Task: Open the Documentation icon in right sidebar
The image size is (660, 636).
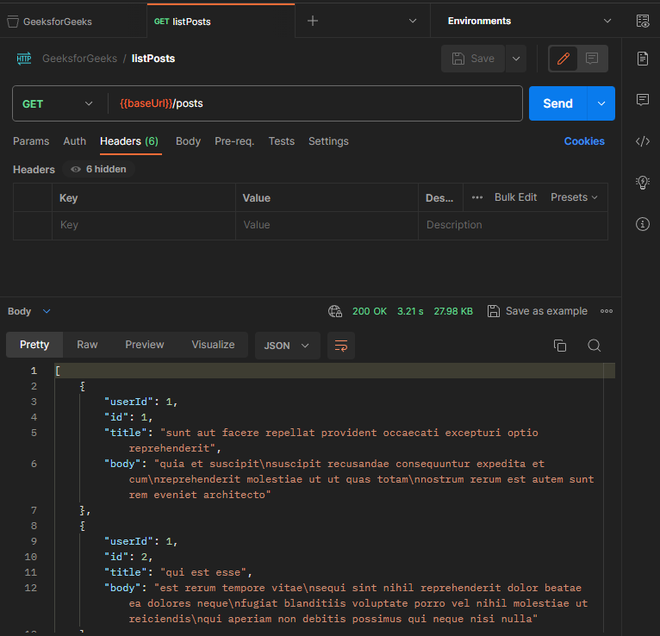Action: 642,59
